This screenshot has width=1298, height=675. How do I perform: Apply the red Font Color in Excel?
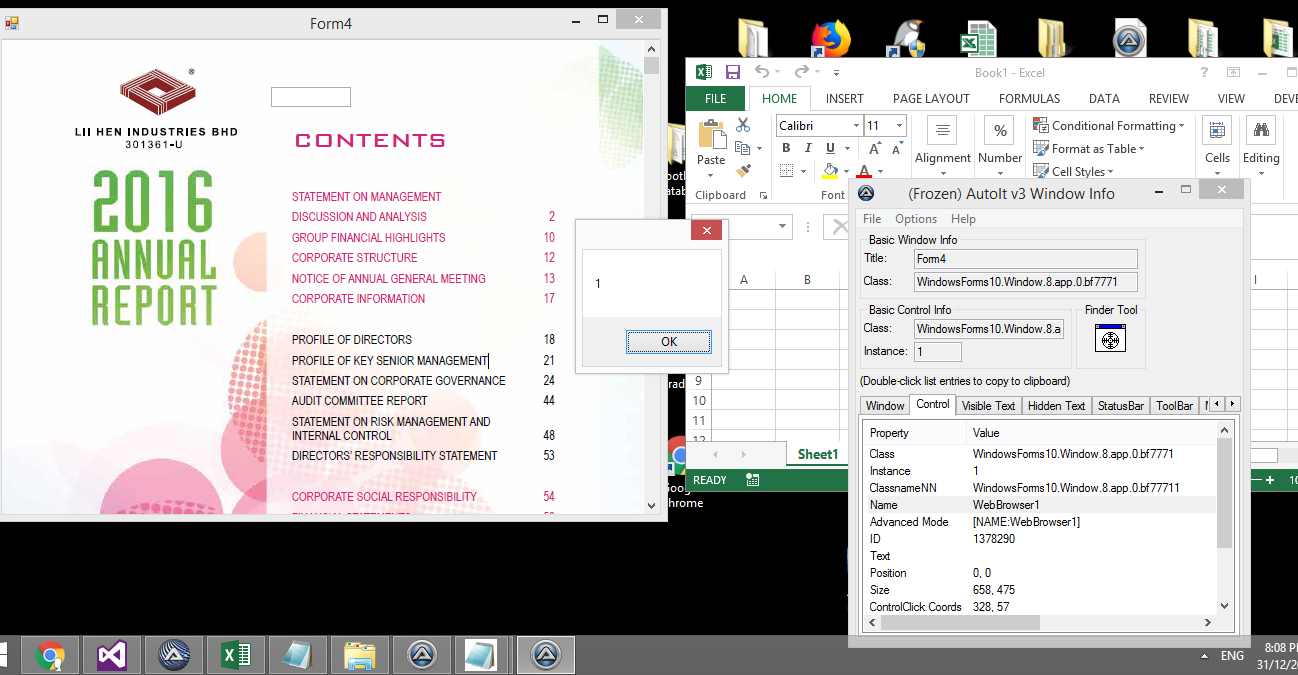[865, 171]
